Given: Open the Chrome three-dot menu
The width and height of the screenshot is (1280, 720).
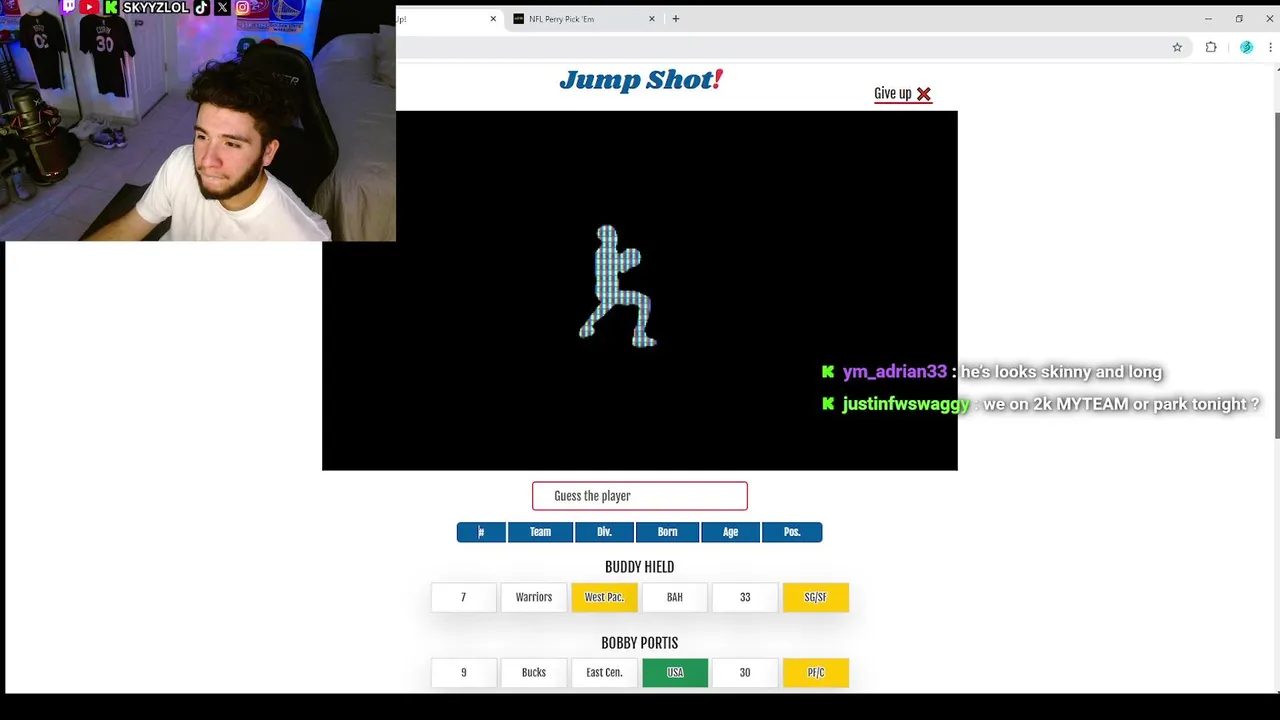Looking at the screenshot, I should (1270, 47).
